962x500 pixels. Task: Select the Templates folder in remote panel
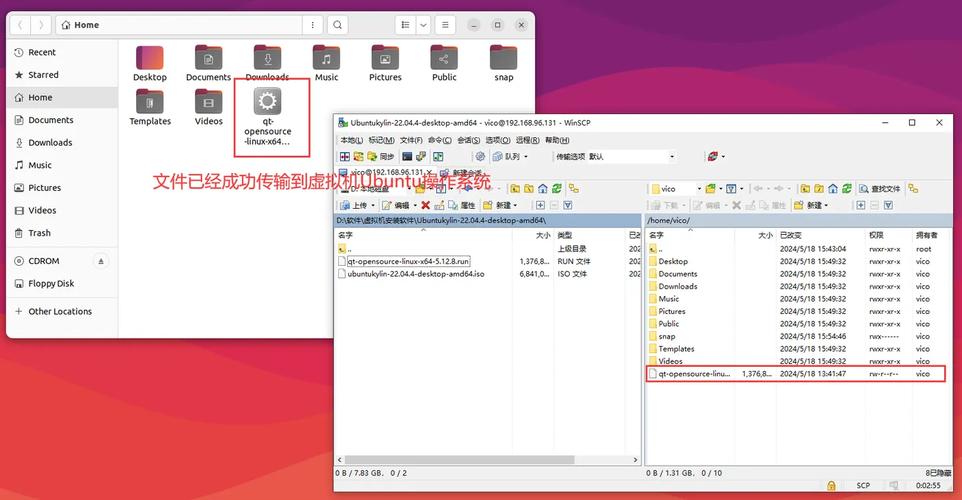coord(676,349)
